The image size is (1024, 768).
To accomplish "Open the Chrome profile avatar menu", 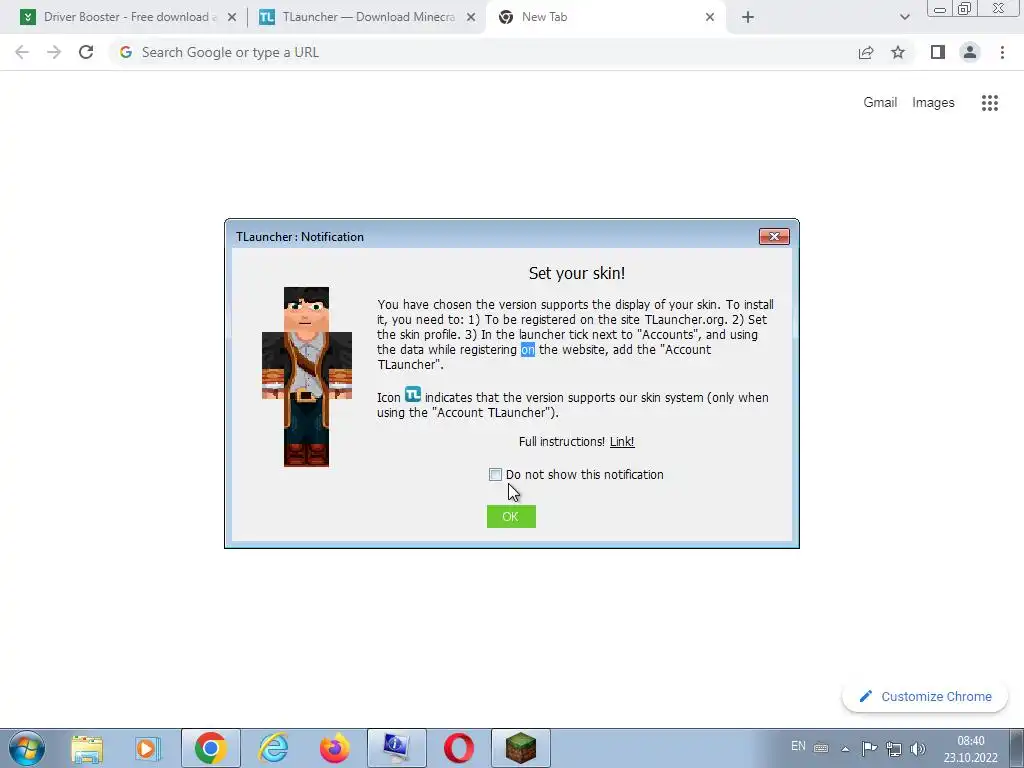I will tap(970, 52).
